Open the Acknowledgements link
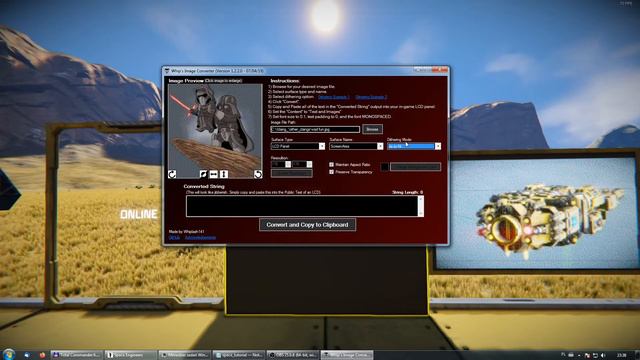 click(200, 238)
